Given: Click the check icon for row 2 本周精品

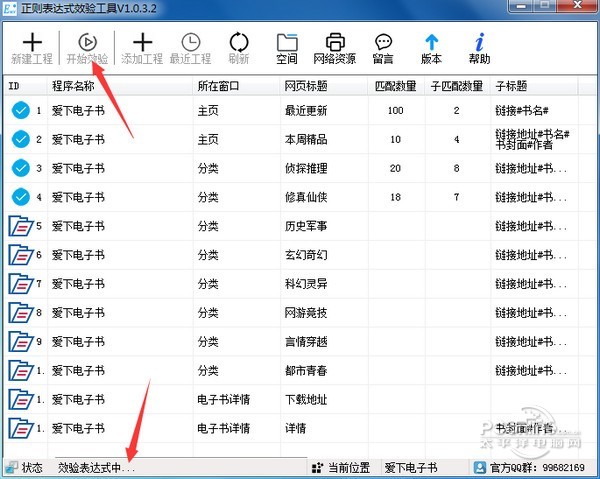Looking at the screenshot, I should (x=21, y=139).
